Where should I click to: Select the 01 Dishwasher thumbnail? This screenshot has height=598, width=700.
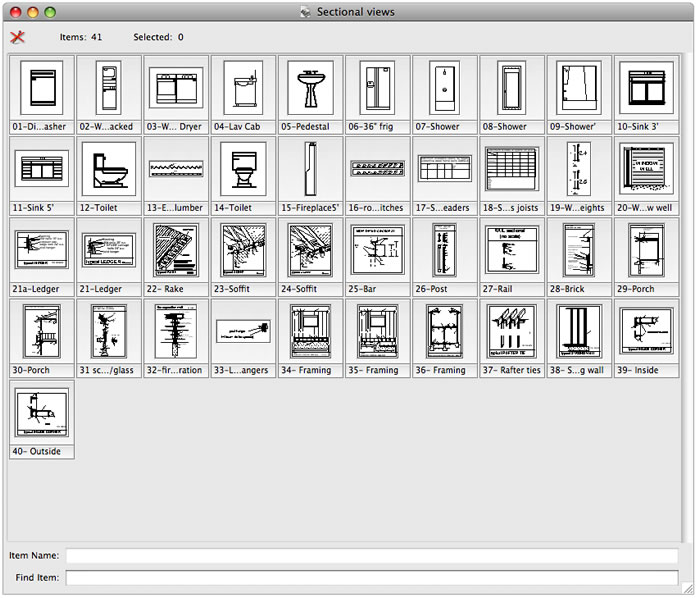pyautogui.click(x=41, y=89)
